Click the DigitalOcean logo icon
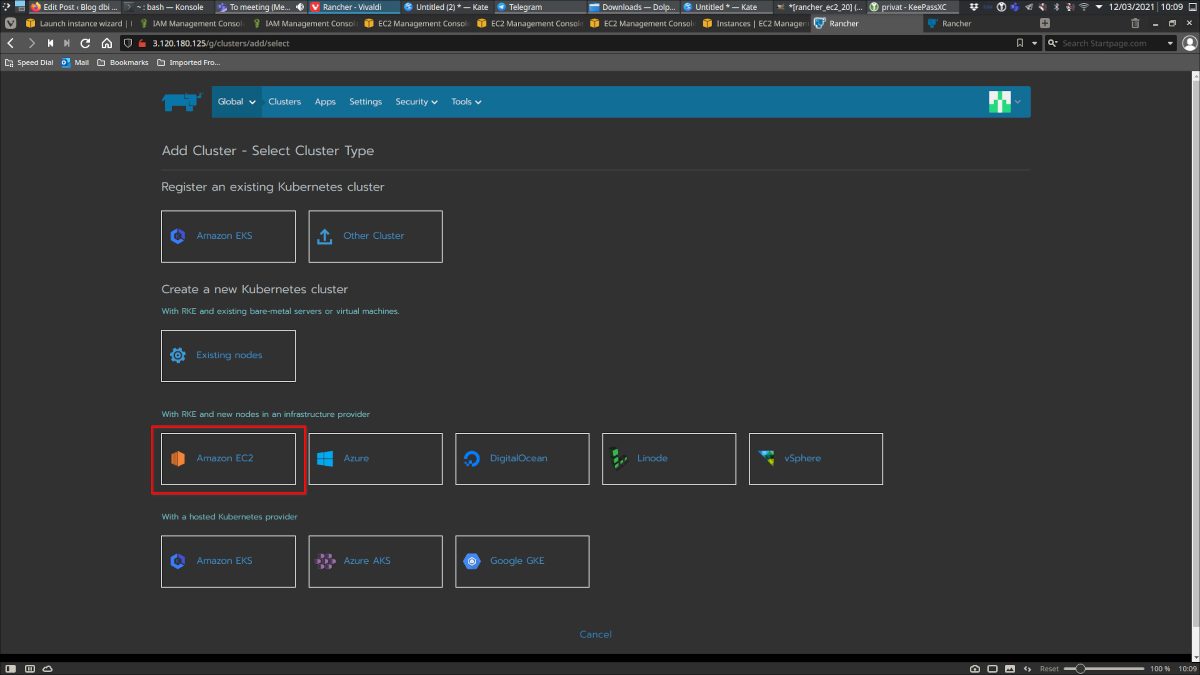The height and width of the screenshot is (675, 1200). tap(472, 459)
